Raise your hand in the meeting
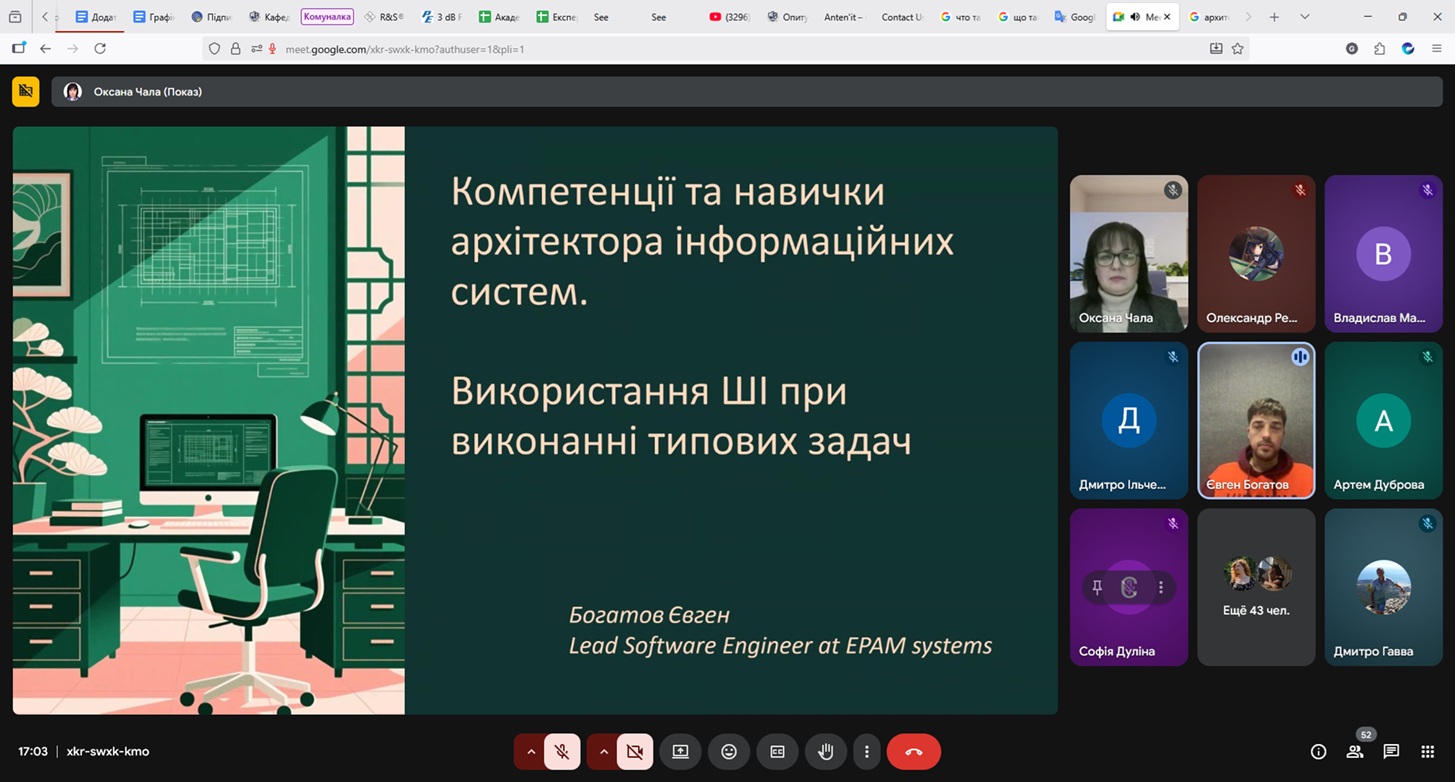Screen dimensions: 1456x782 coord(826,751)
